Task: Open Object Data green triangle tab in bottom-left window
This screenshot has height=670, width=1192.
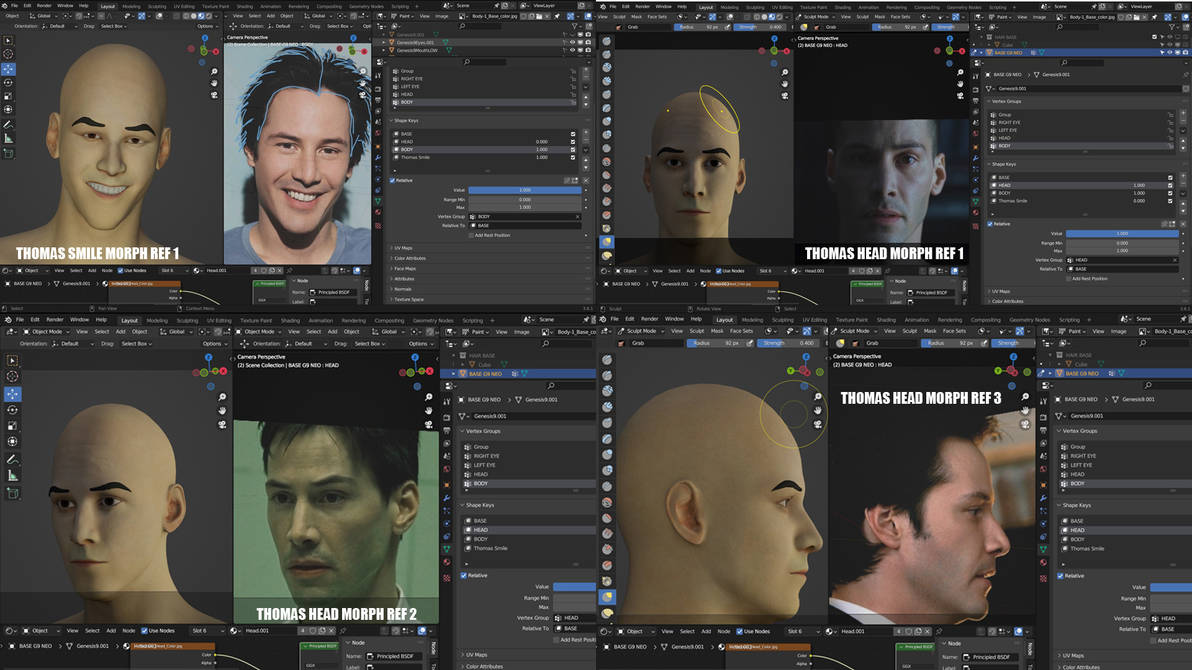Action: click(x=447, y=548)
